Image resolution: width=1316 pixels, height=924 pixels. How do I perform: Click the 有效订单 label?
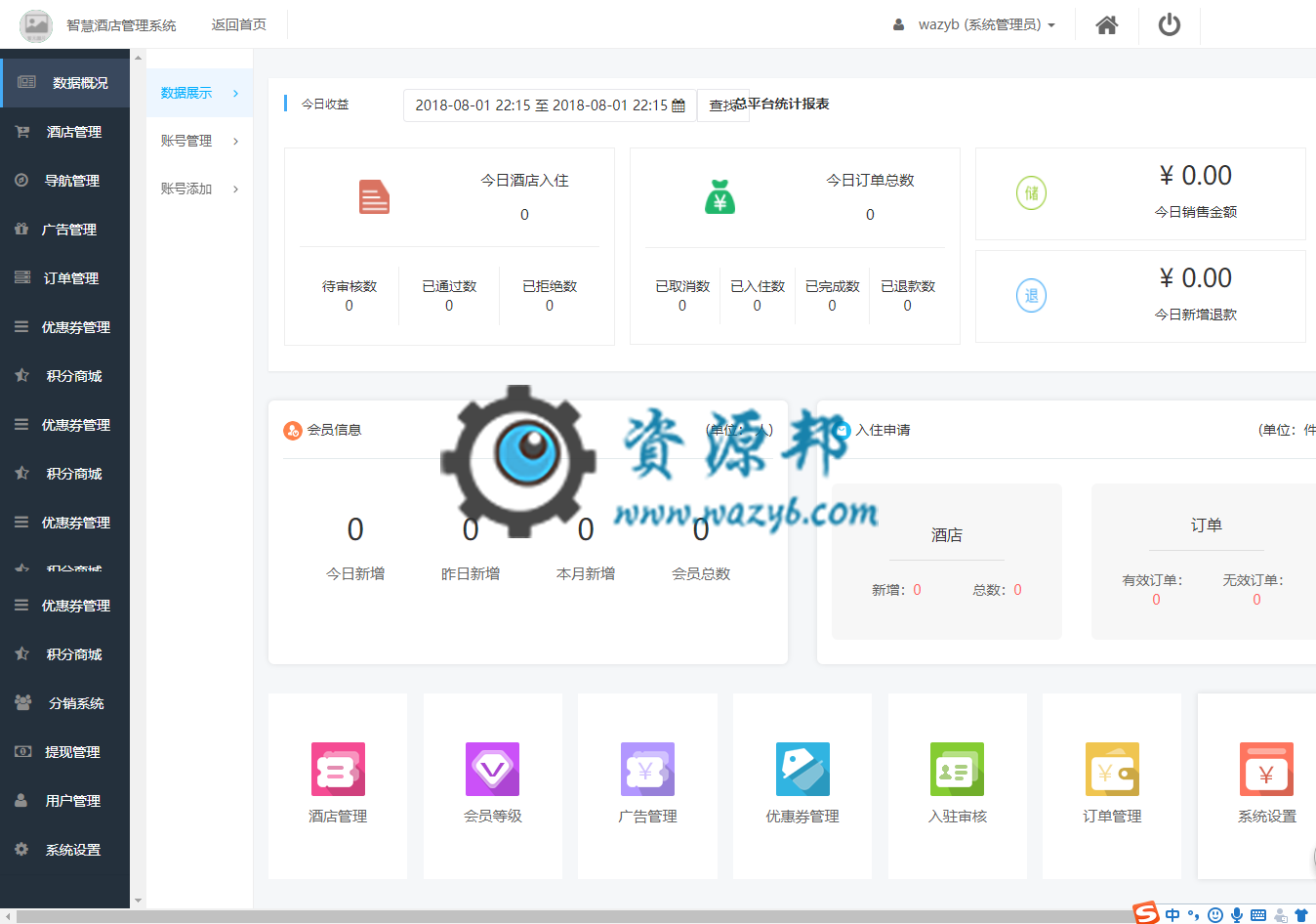click(1153, 580)
